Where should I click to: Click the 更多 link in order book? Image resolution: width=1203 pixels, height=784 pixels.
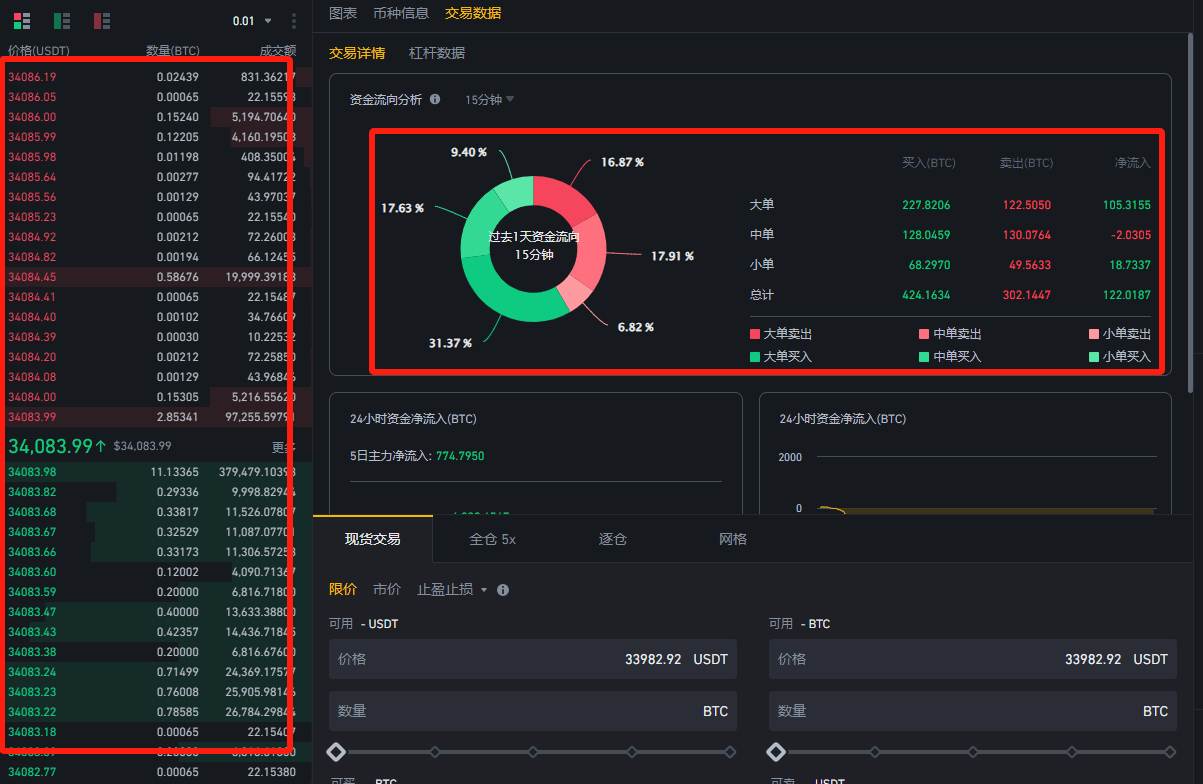click(283, 447)
